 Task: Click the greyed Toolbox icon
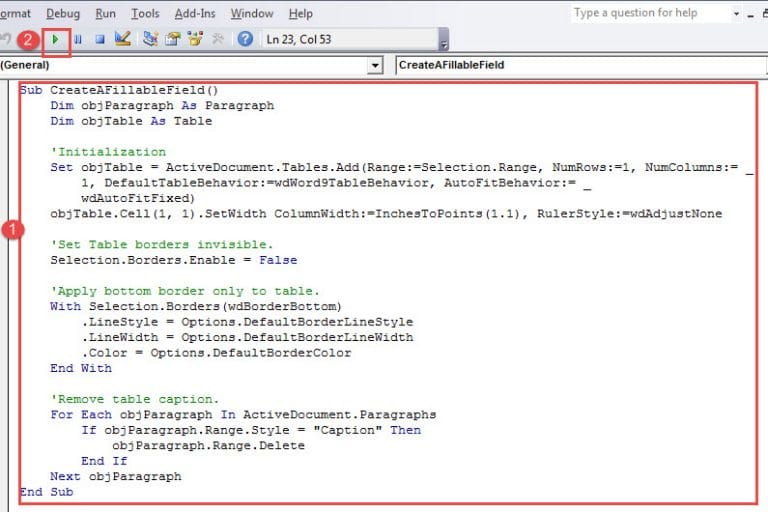point(217,39)
